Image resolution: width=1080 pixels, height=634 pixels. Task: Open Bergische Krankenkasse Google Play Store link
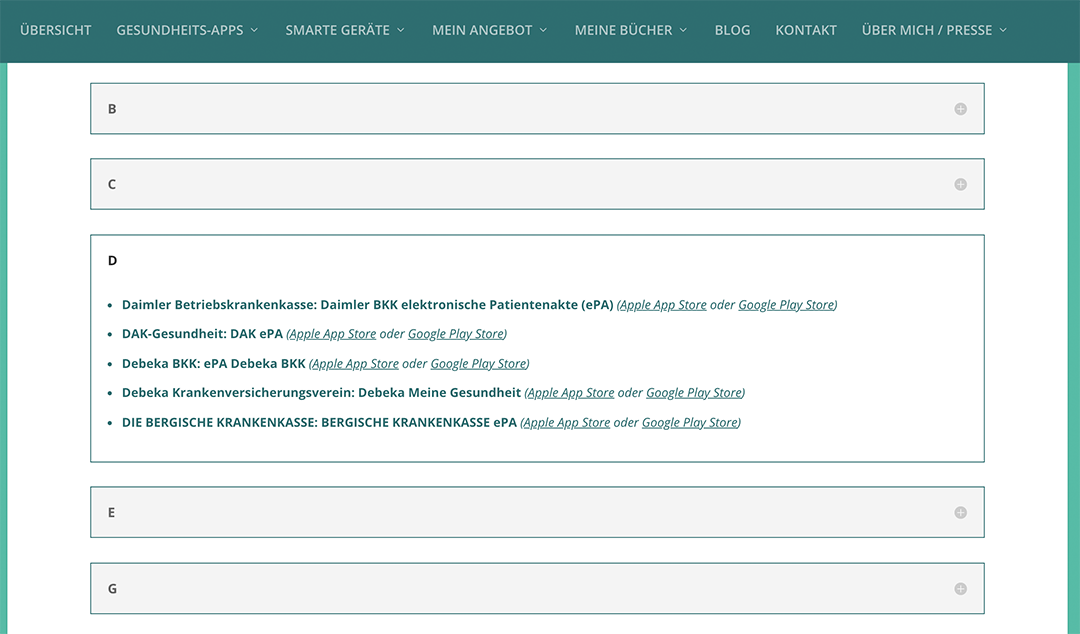coord(689,422)
